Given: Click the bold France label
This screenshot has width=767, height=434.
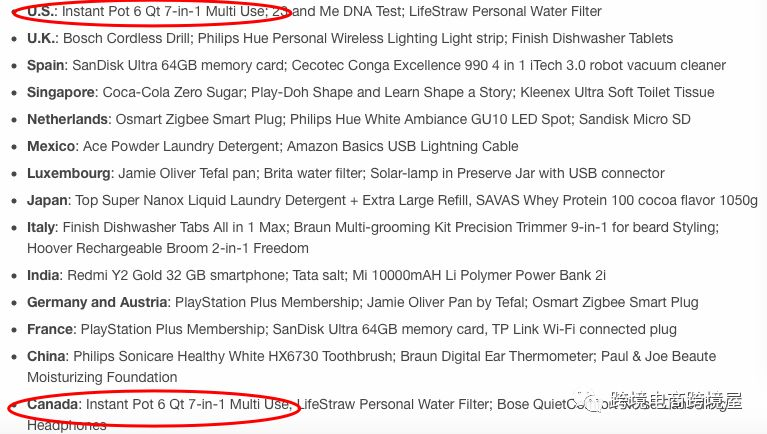Looking at the screenshot, I should [50, 329].
